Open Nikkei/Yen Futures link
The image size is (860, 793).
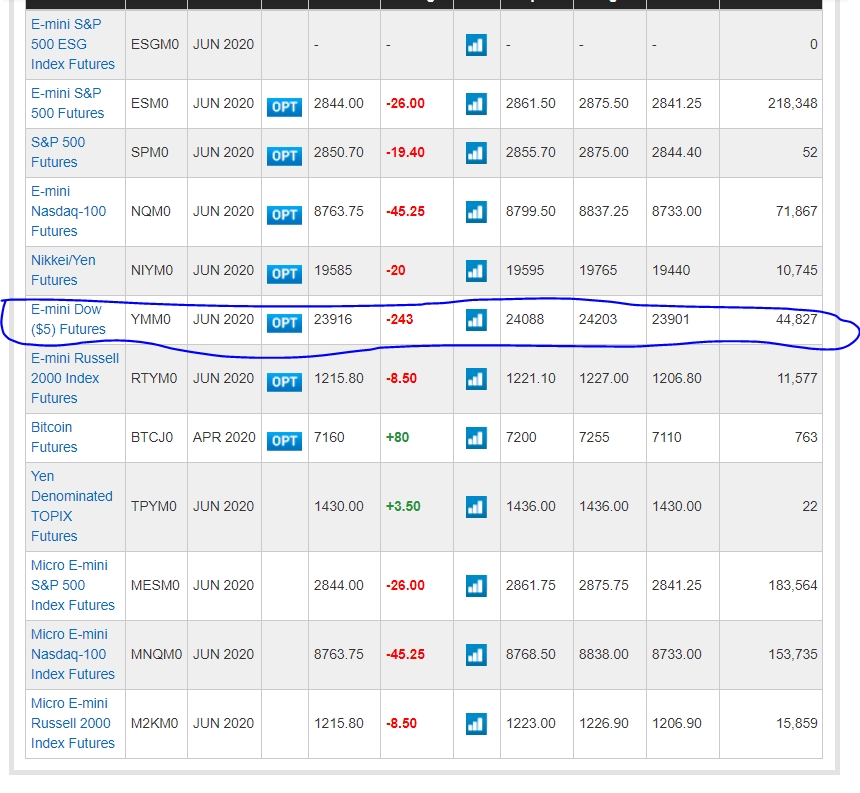tap(63, 270)
